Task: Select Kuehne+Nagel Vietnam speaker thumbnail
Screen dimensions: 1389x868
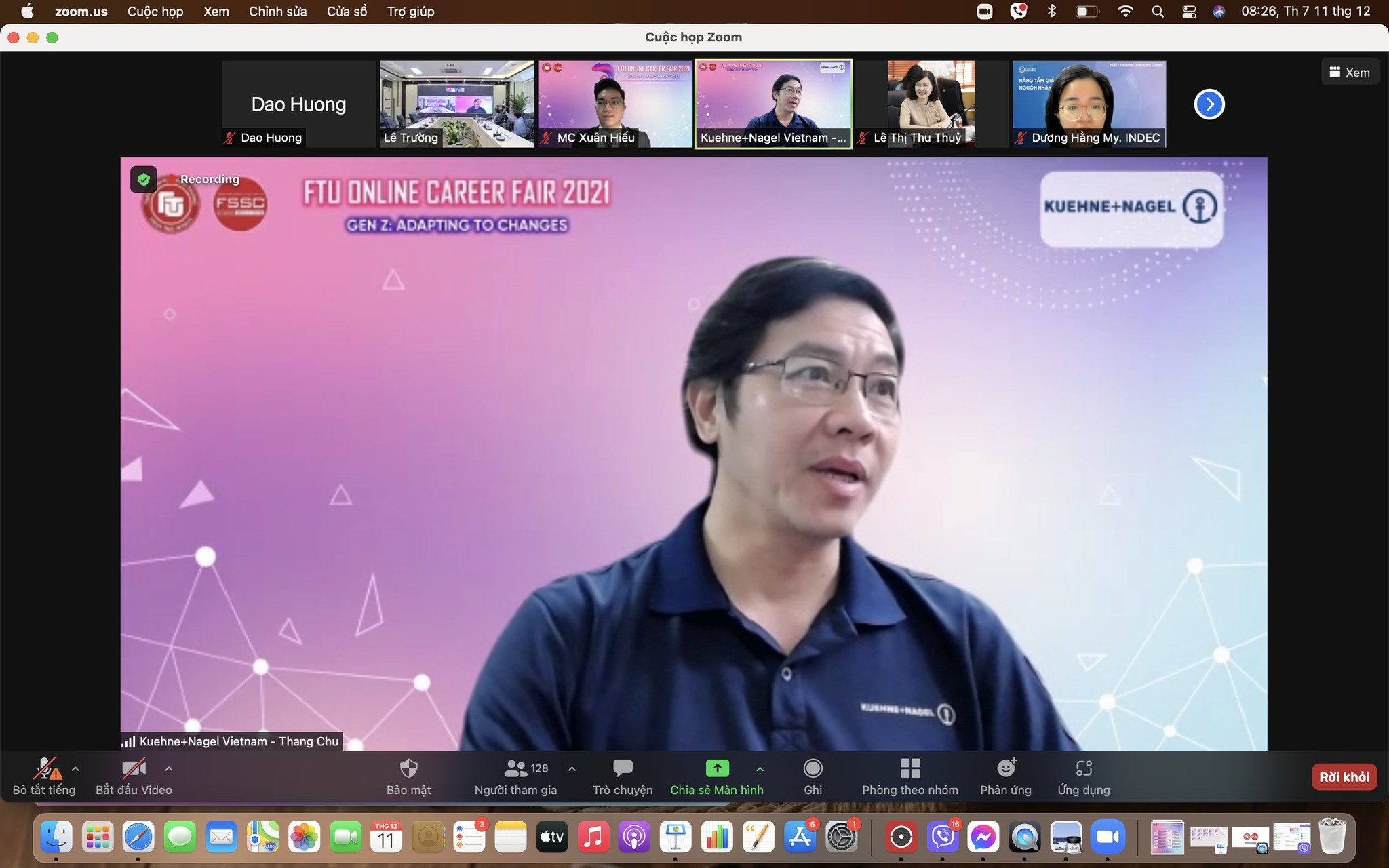Action: [773, 104]
